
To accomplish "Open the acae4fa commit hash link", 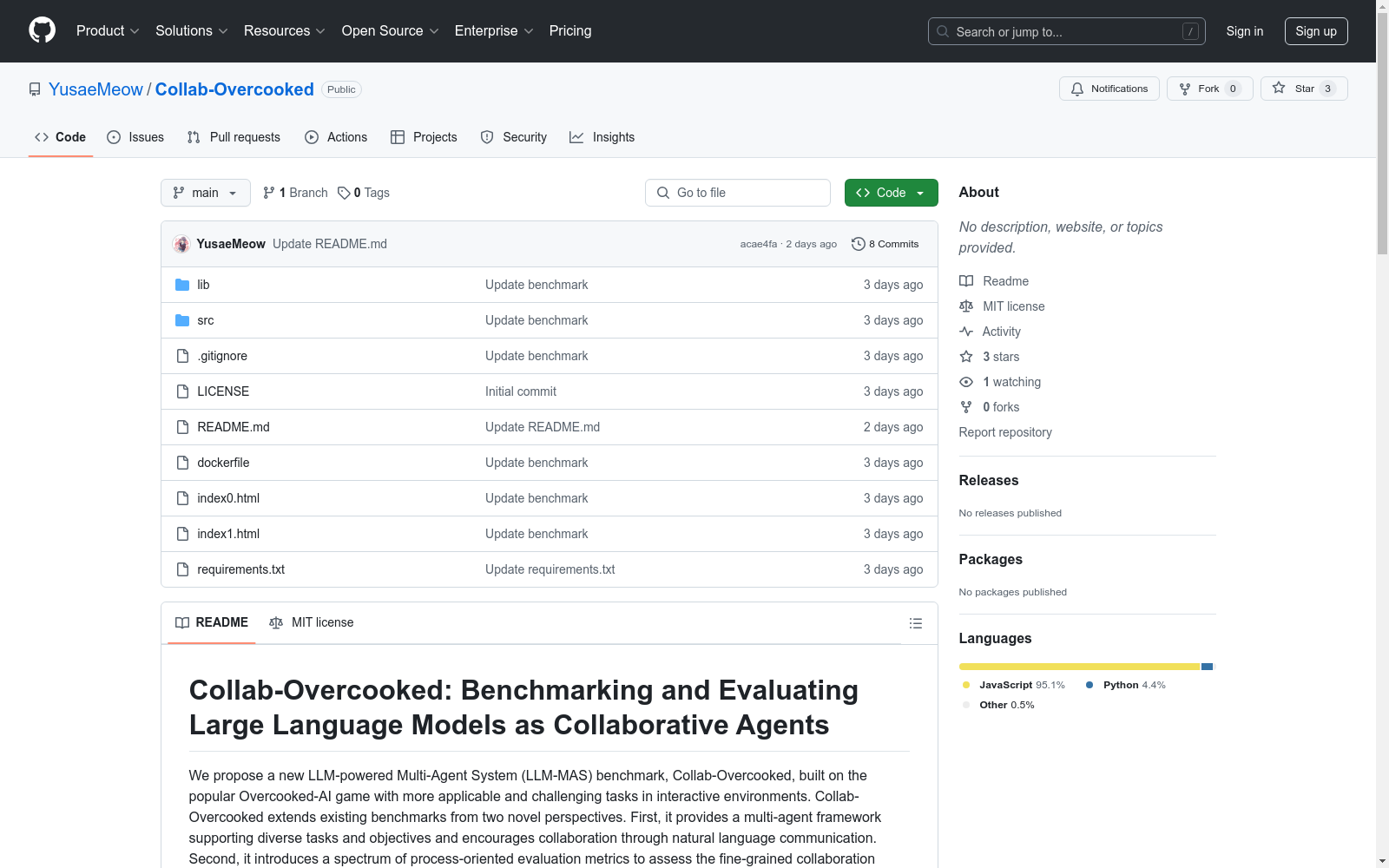I will point(758,244).
